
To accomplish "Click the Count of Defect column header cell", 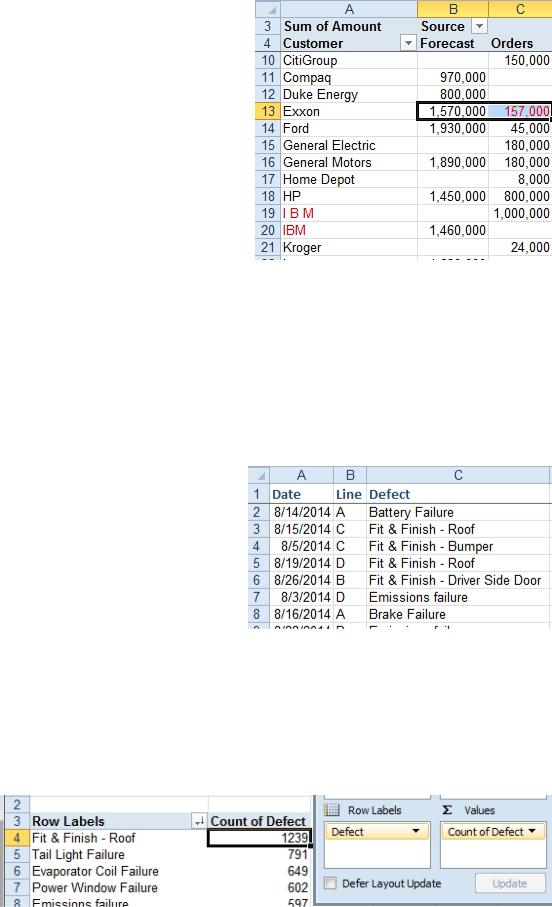I will [259, 821].
